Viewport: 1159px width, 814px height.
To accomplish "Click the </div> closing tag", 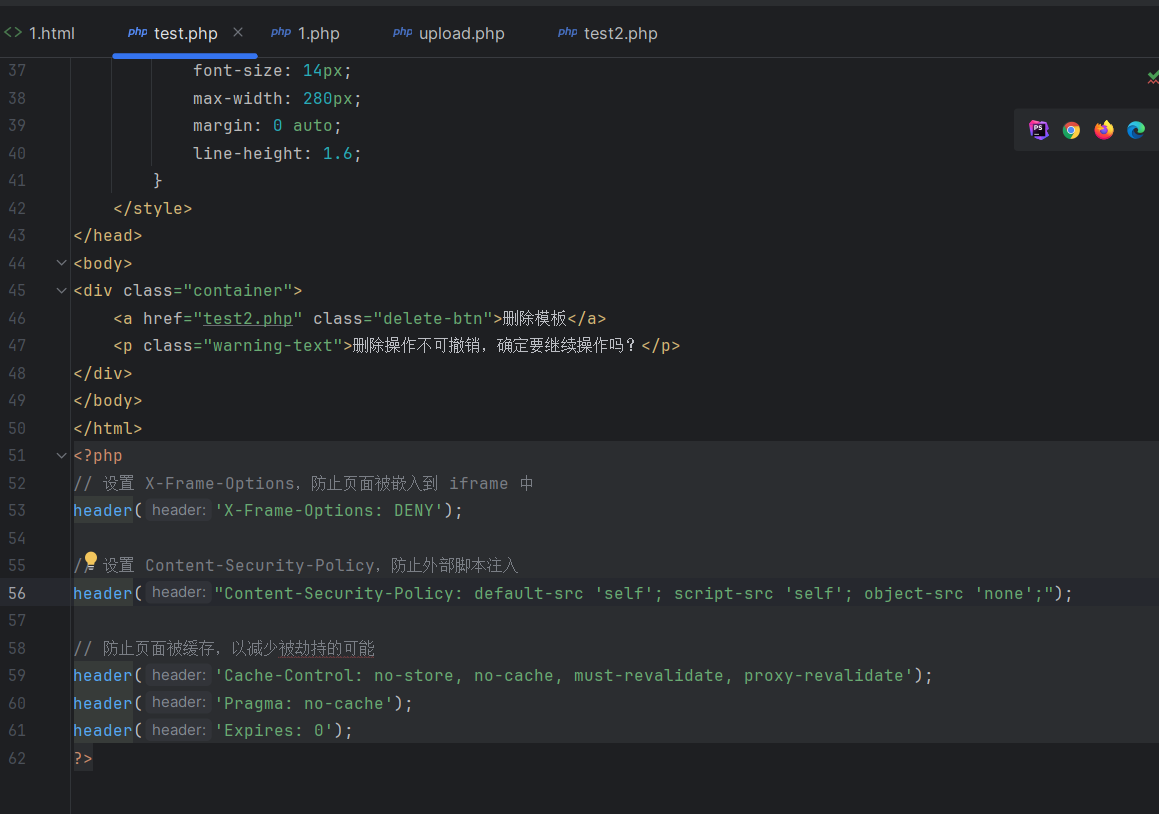I will [103, 373].
